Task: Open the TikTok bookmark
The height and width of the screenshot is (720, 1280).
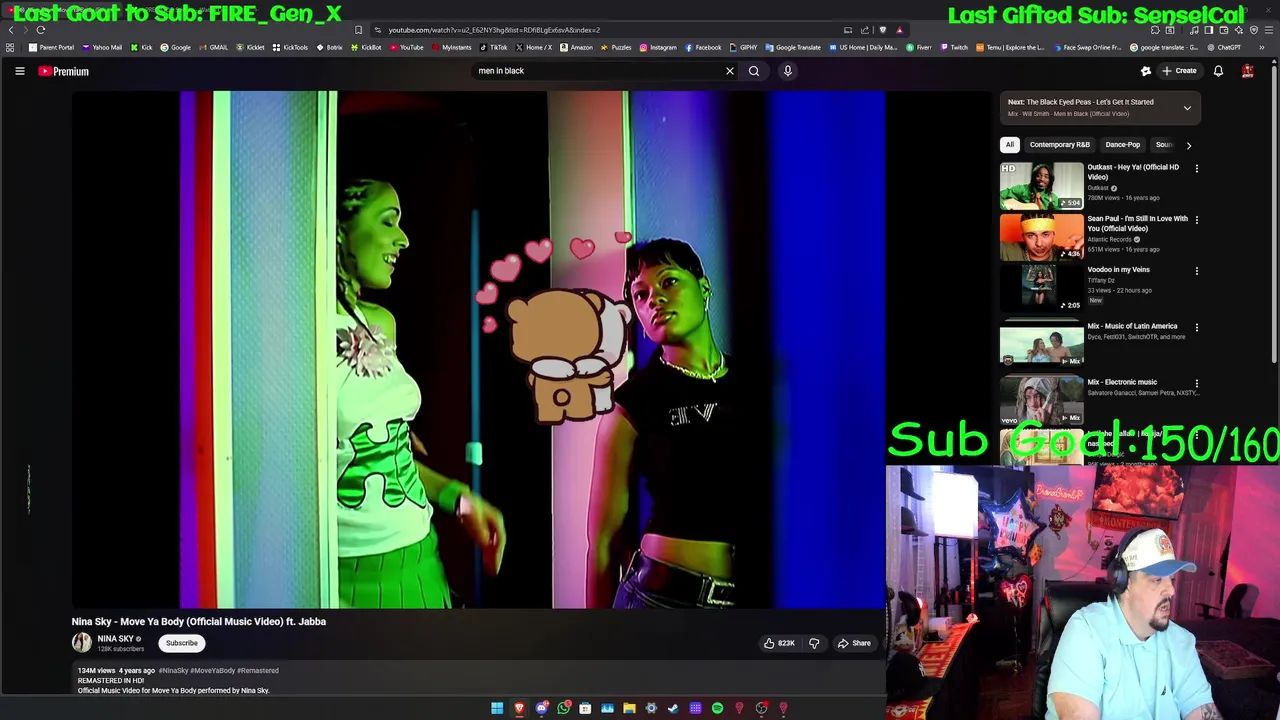Action: [x=494, y=47]
